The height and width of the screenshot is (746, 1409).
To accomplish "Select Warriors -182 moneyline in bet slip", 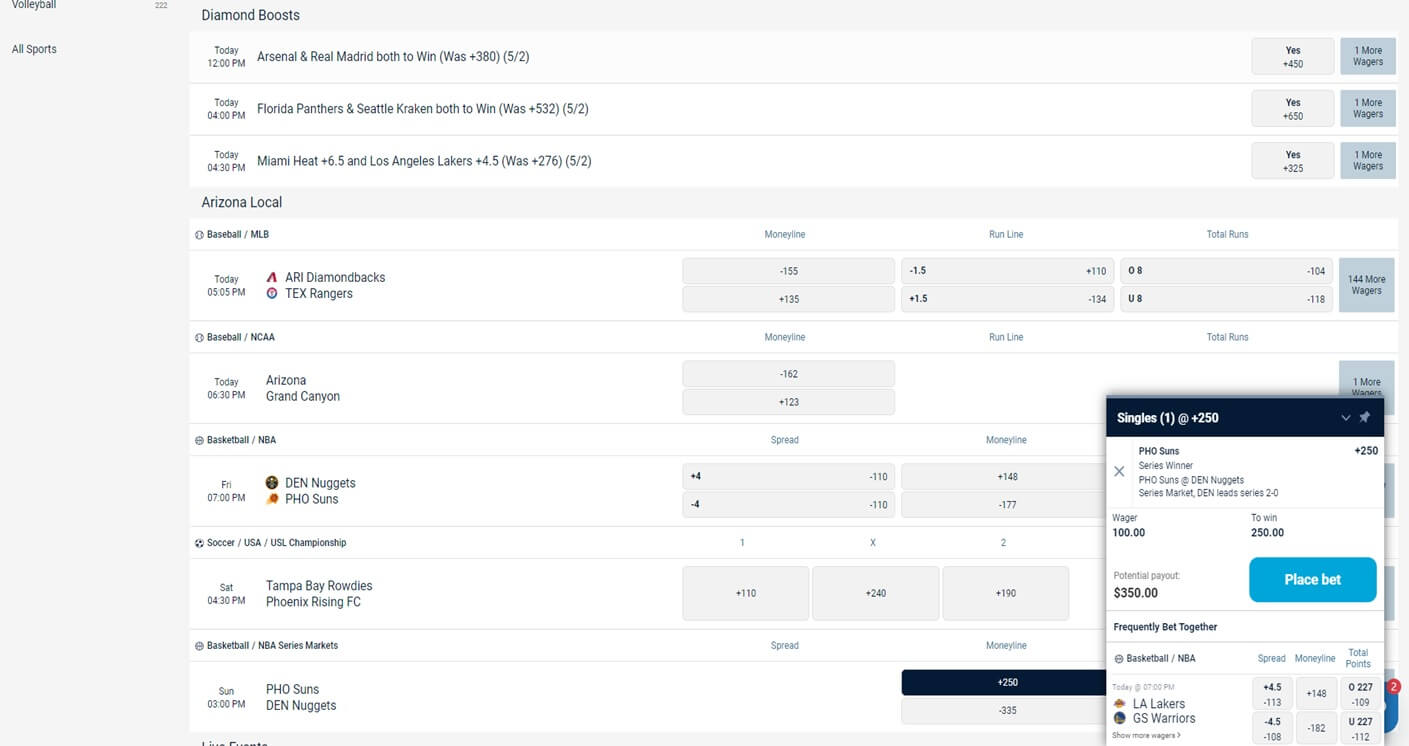I will 1316,729.
